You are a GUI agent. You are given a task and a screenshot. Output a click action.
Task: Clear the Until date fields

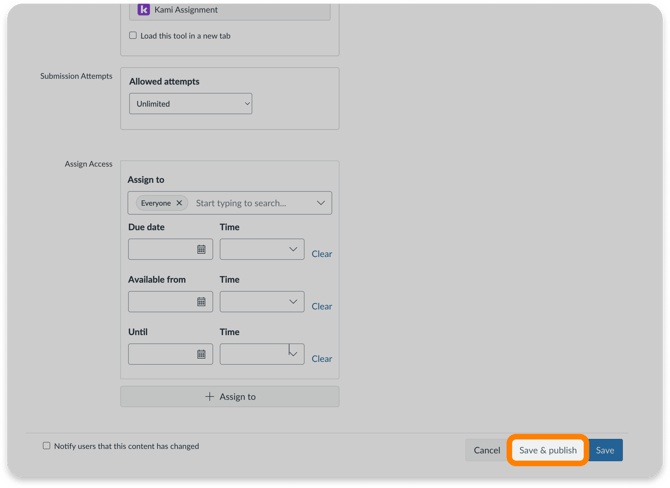[322, 359]
